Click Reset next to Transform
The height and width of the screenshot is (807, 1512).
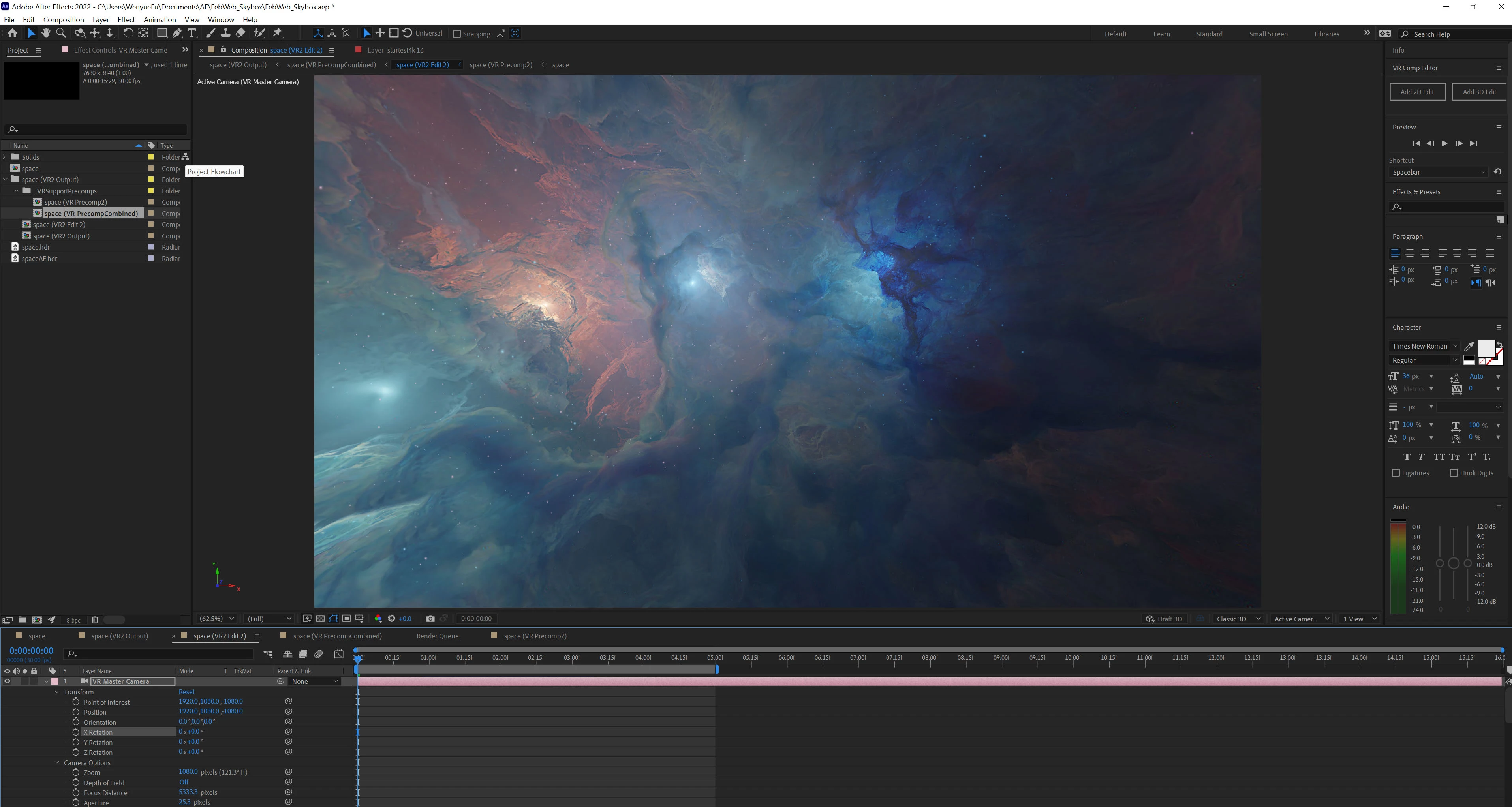point(187,692)
